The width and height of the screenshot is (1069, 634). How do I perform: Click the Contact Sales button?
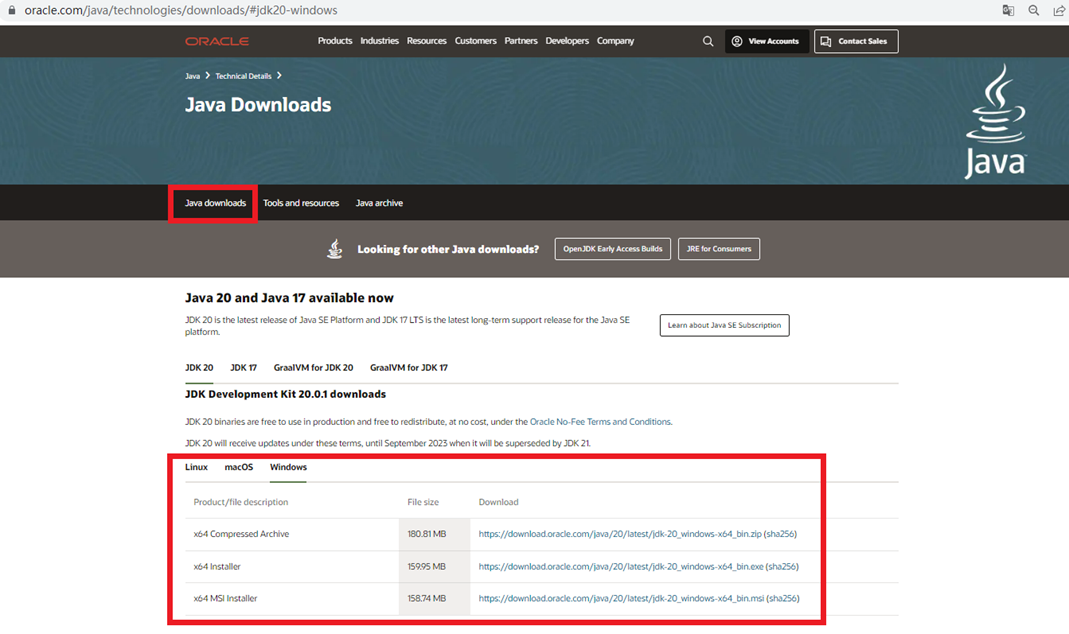(856, 41)
